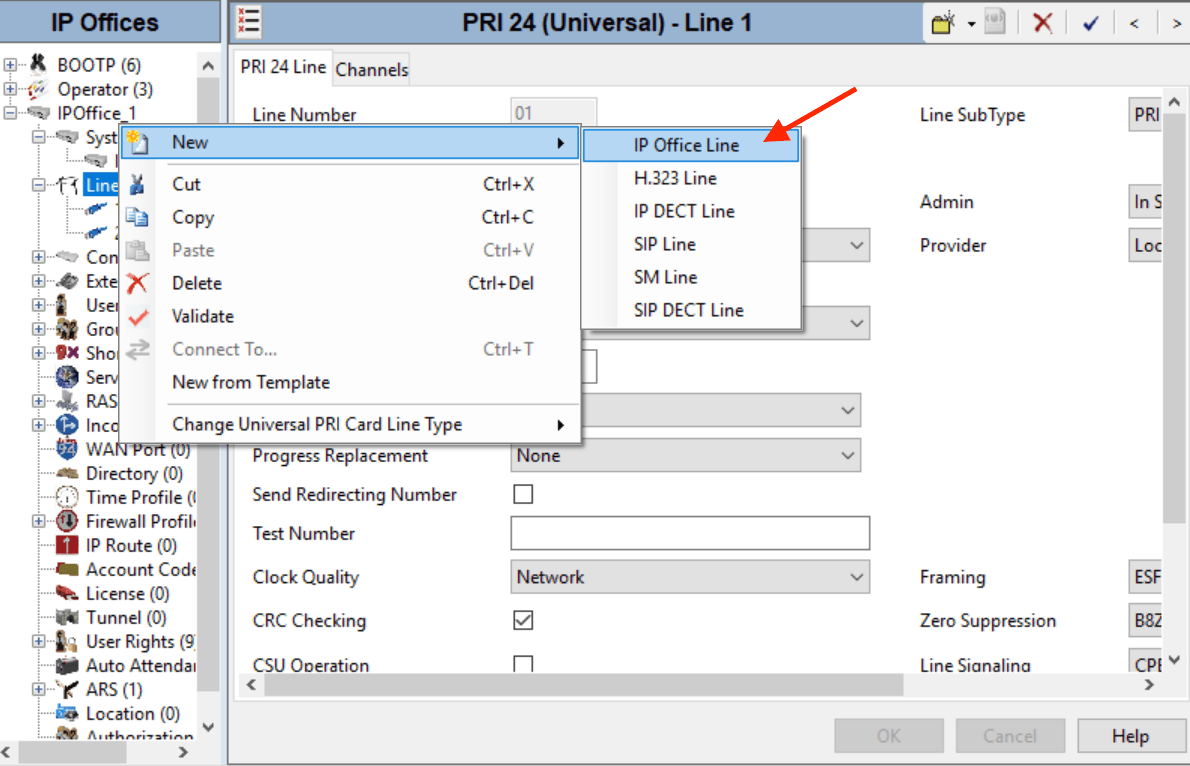
Task: Select Directory (0) in navigation tree
Action: pos(134,473)
